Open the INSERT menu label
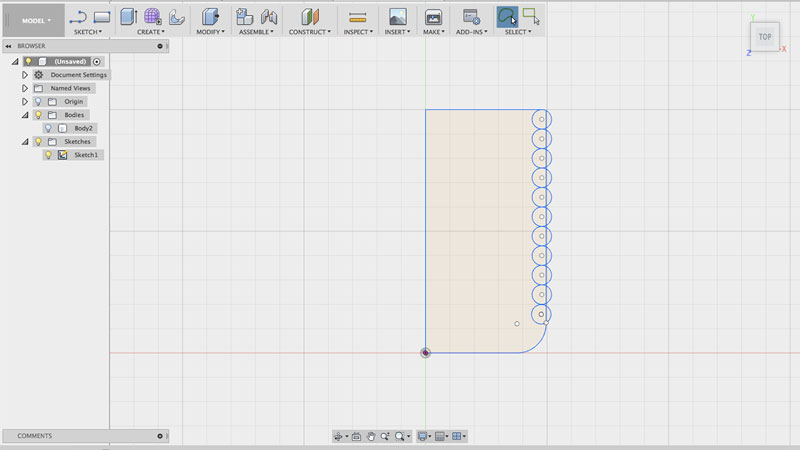The height and width of the screenshot is (450, 800). (397, 32)
